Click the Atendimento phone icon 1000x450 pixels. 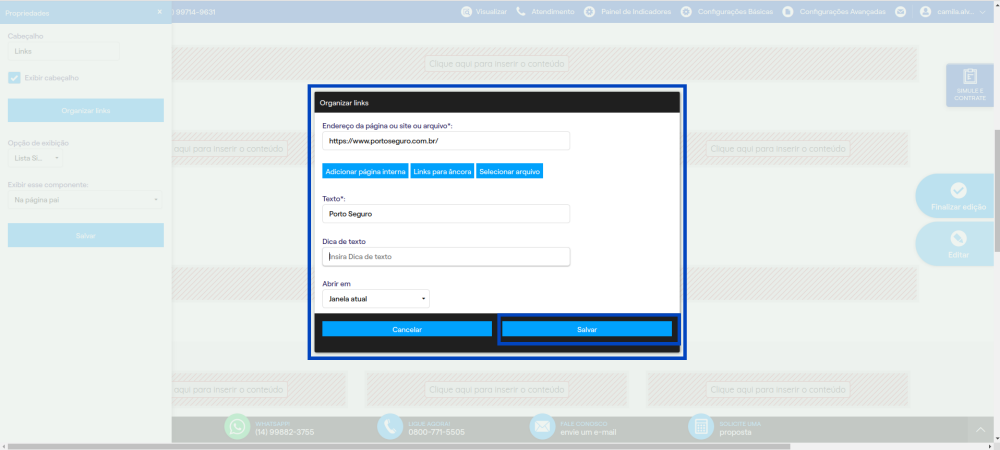coord(520,11)
